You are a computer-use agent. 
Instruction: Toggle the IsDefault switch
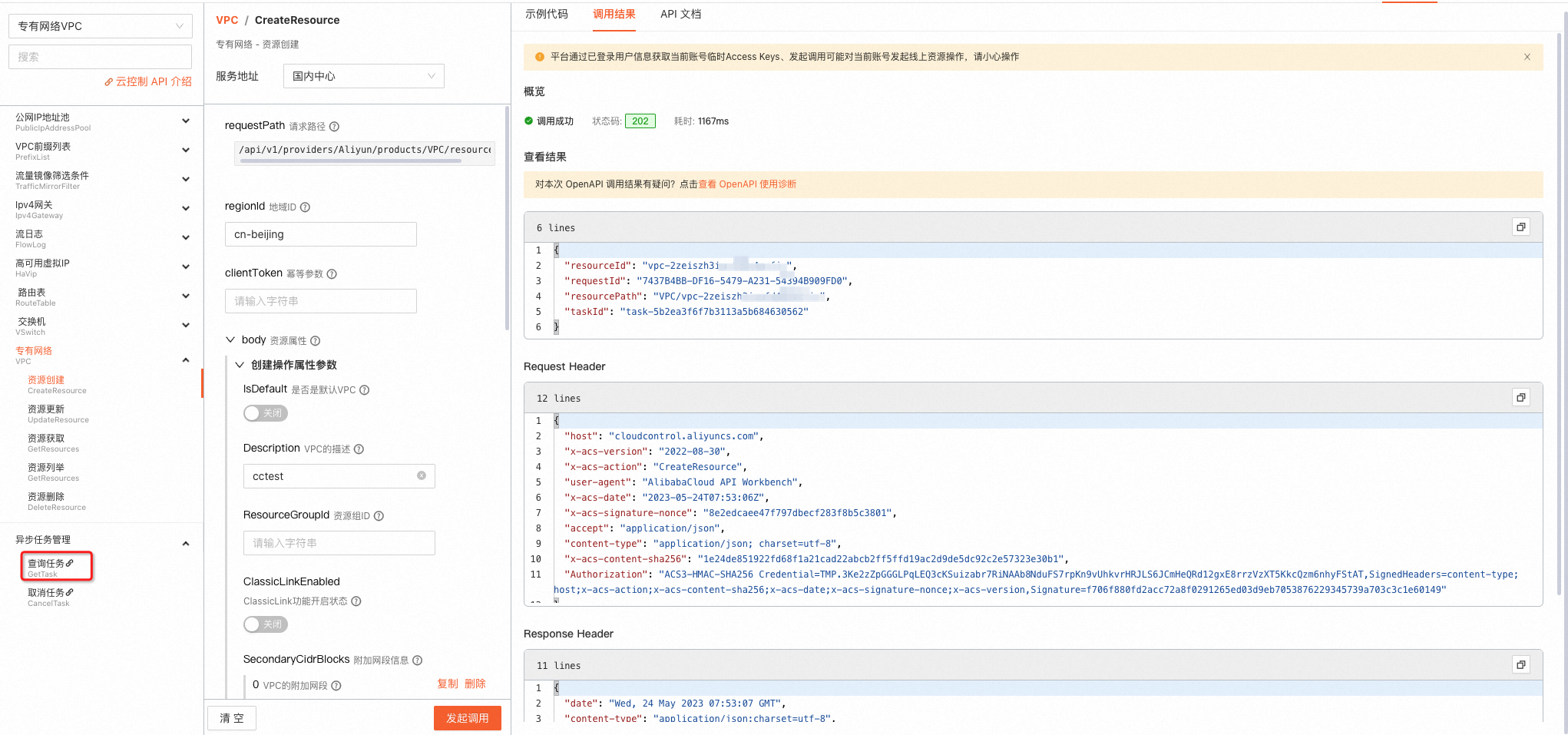266,413
